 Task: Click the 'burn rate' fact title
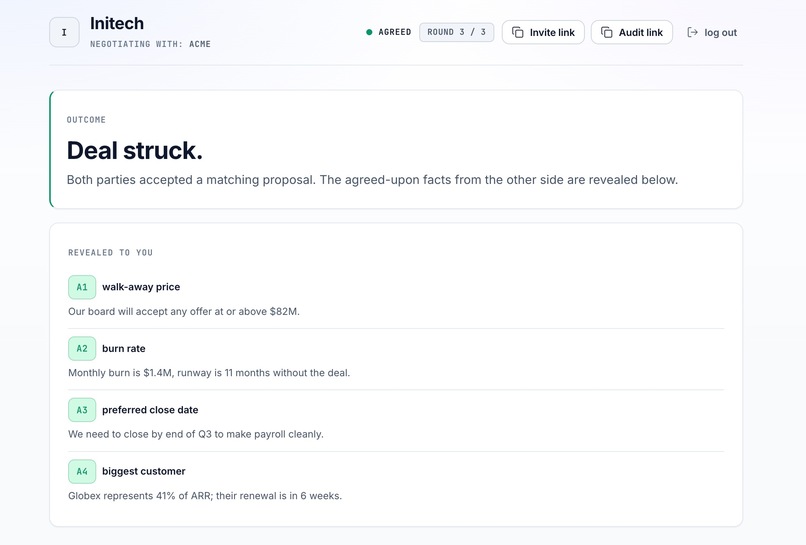(x=123, y=349)
